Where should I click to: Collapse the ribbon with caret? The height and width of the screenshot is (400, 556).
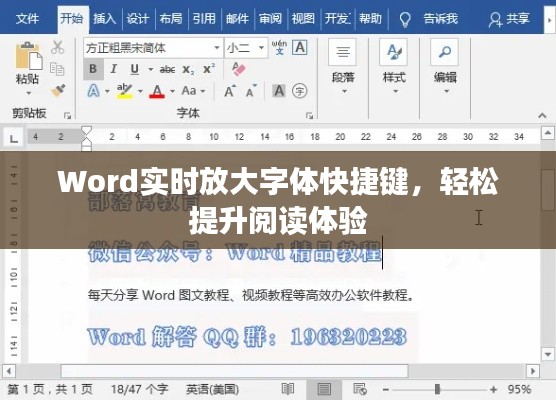(542, 115)
